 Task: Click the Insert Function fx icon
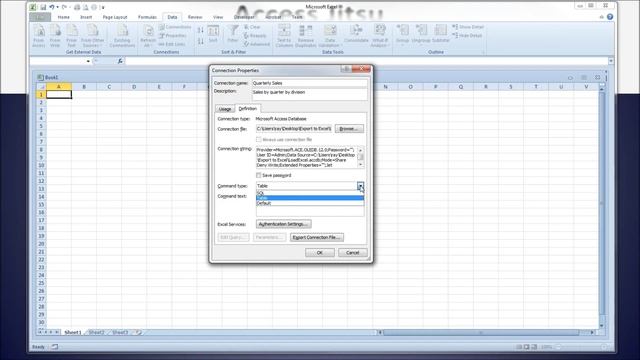(120, 61)
